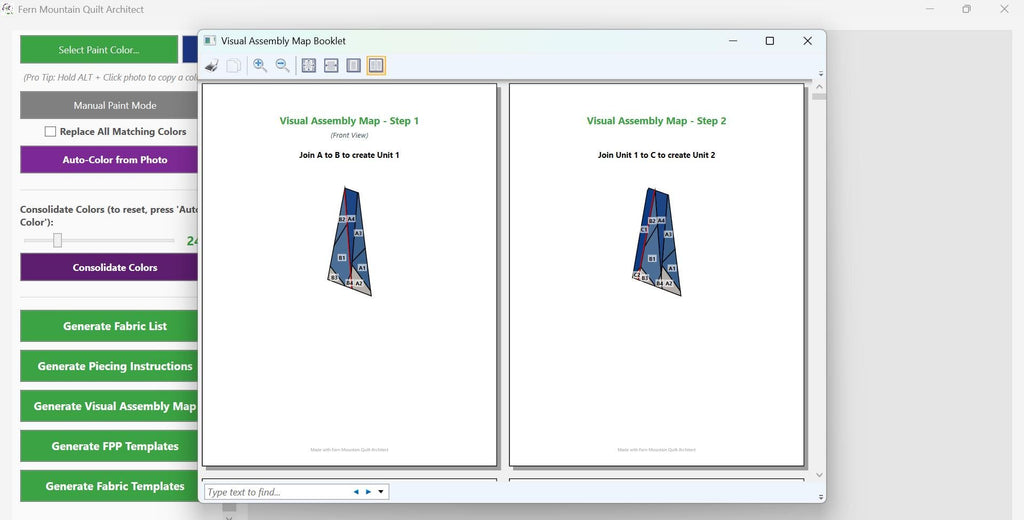The width and height of the screenshot is (1024, 520).
Task: Click 'Join A to B to create Unit 1'
Action: (x=349, y=155)
